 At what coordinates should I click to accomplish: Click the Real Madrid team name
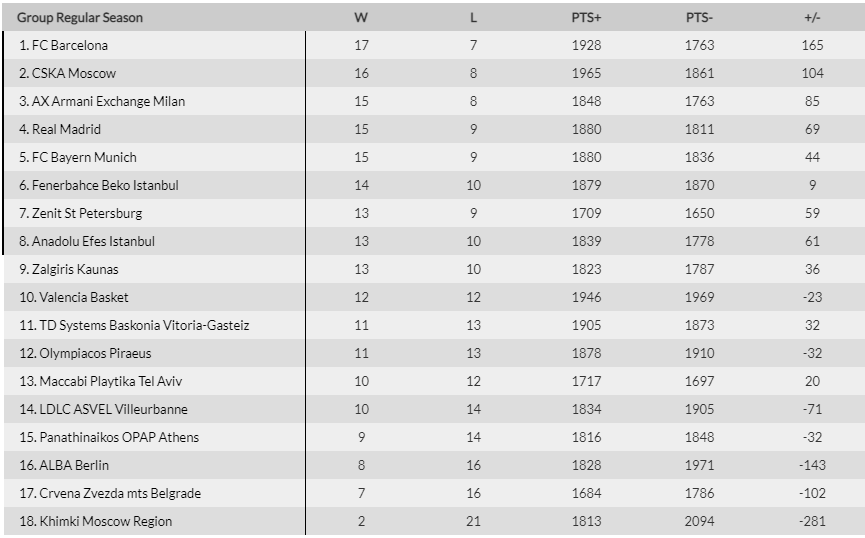[66, 130]
